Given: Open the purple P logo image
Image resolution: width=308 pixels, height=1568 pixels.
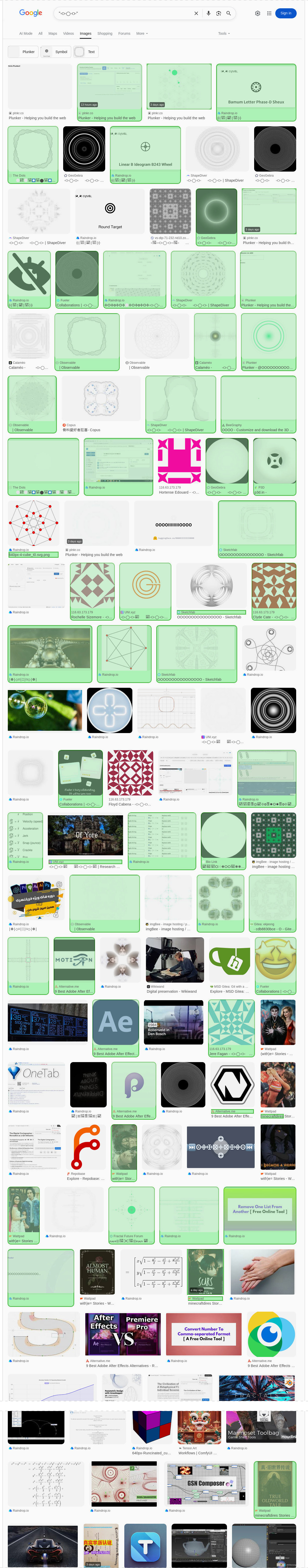Looking at the screenshot, I should click(134, 1085).
